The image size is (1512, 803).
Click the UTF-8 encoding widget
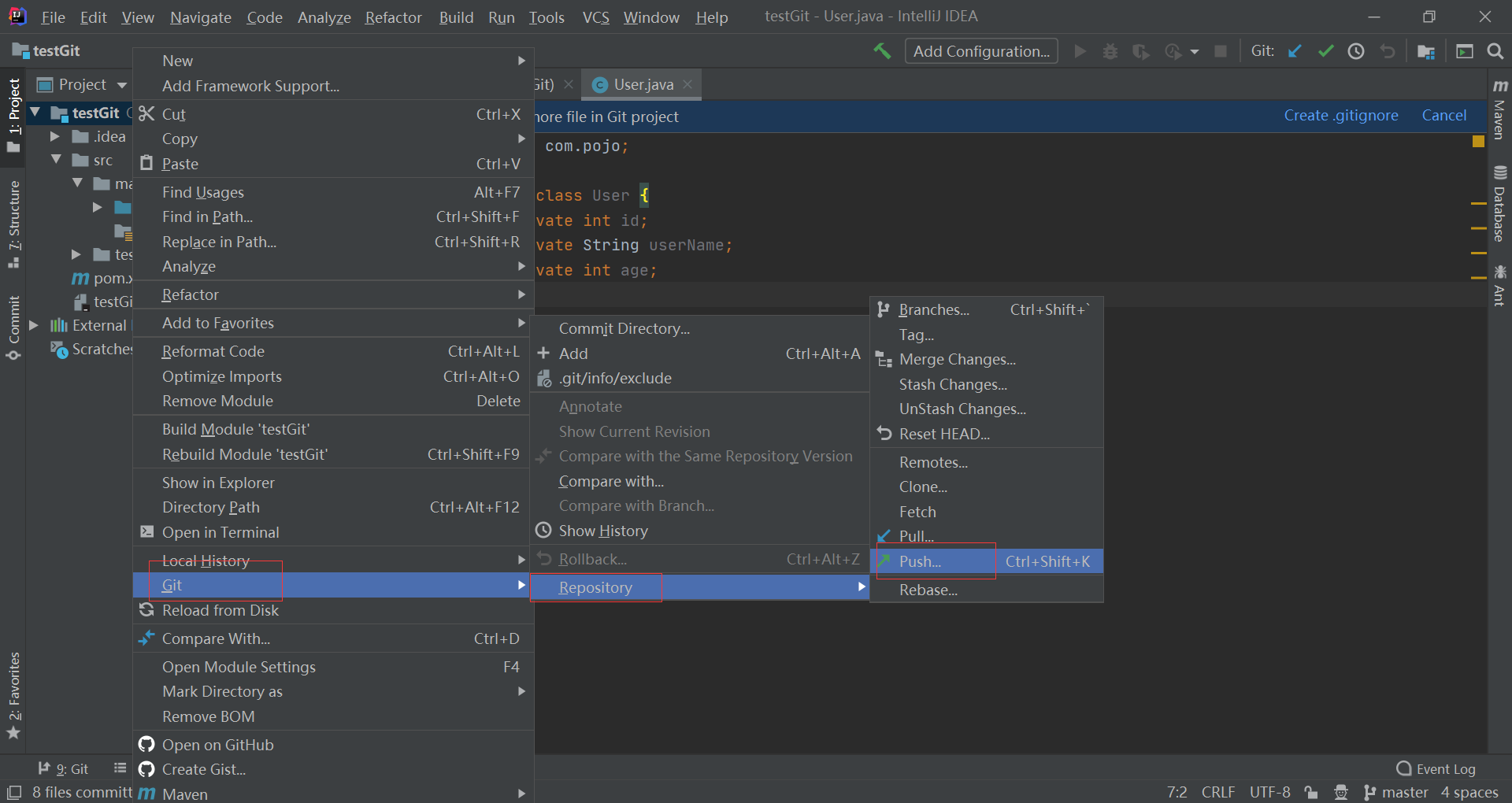click(1269, 792)
